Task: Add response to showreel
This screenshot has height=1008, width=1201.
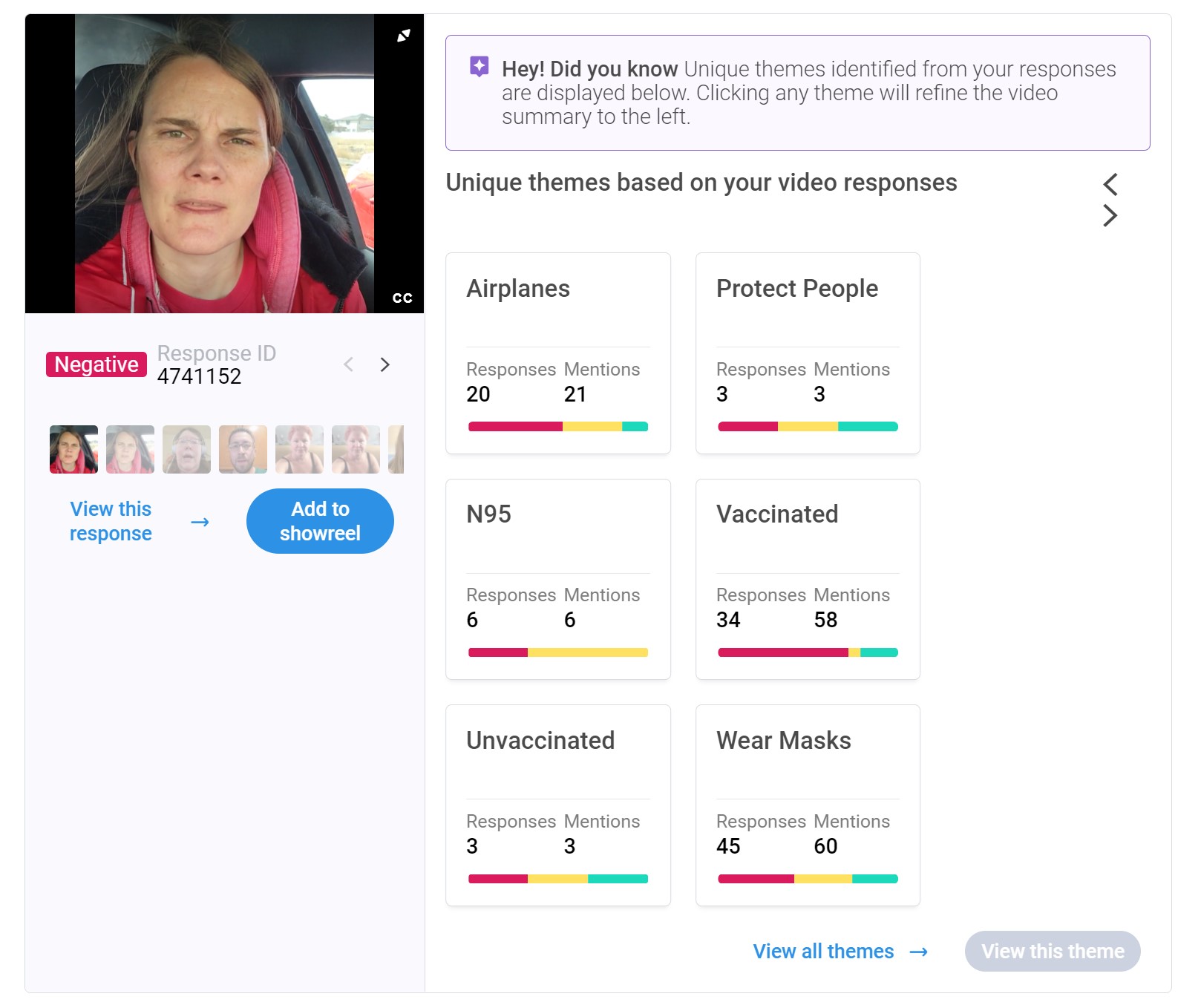Action: pos(320,521)
